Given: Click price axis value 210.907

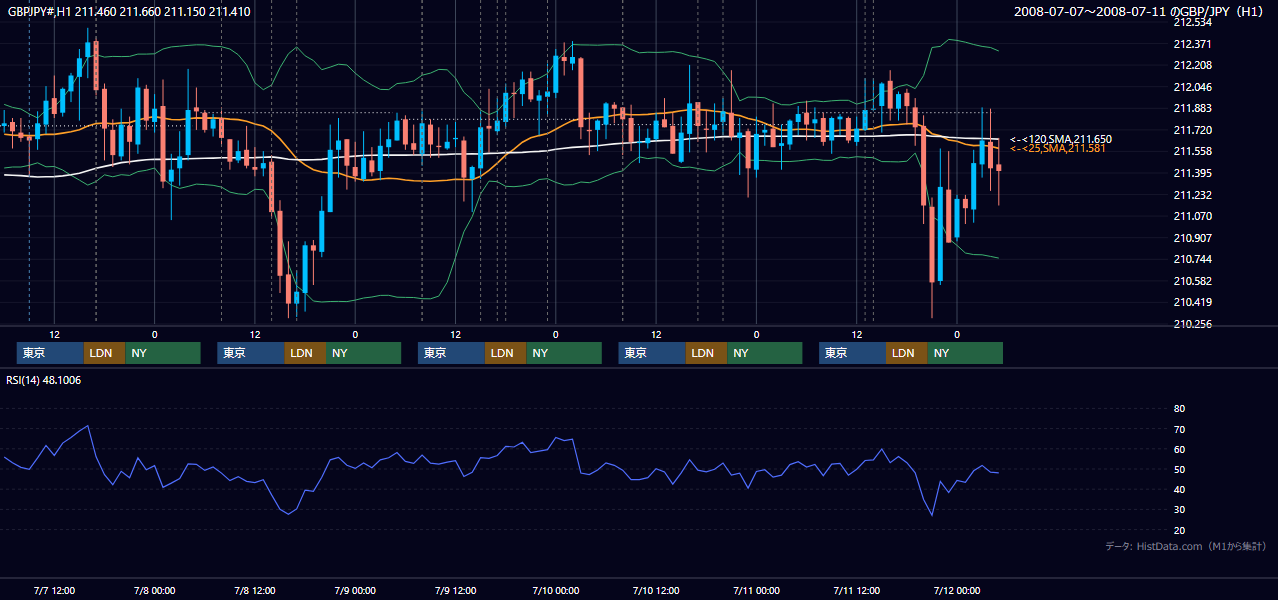Looking at the screenshot, I should (1192, 238).
